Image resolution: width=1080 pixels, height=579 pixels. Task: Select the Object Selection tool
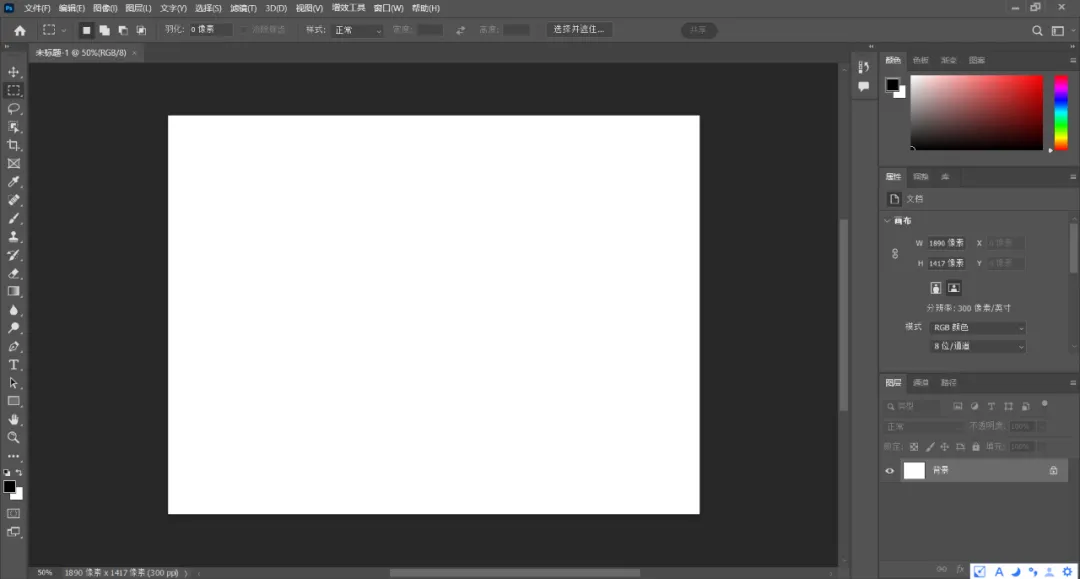tap(13, 127)
